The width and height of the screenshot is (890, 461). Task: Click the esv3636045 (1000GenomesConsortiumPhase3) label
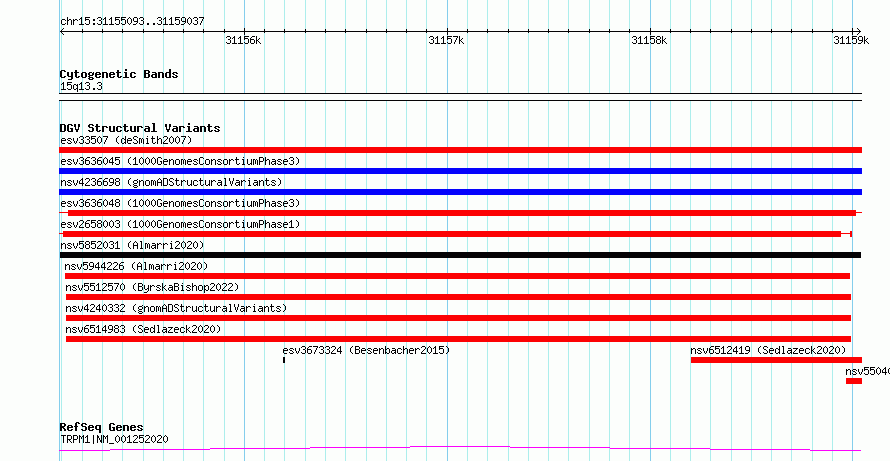pos(179,161)
